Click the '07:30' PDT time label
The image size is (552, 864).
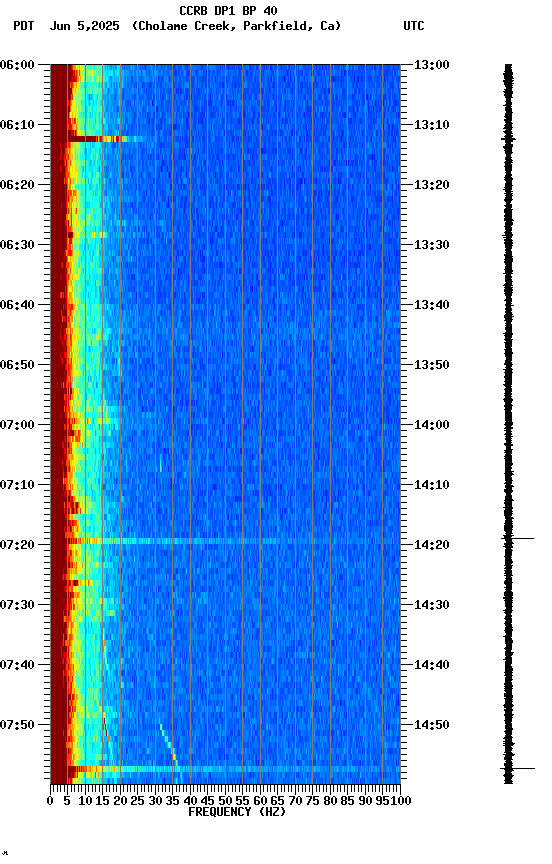tap(17, 605)
